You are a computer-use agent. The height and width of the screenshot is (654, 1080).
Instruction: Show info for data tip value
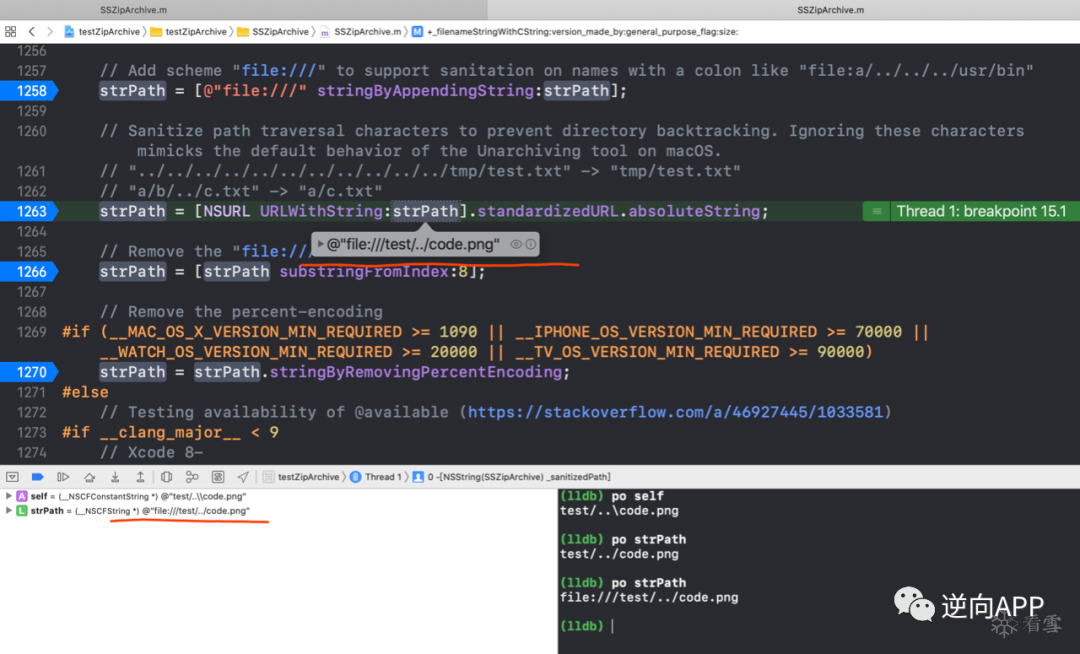tap(530, 244)
